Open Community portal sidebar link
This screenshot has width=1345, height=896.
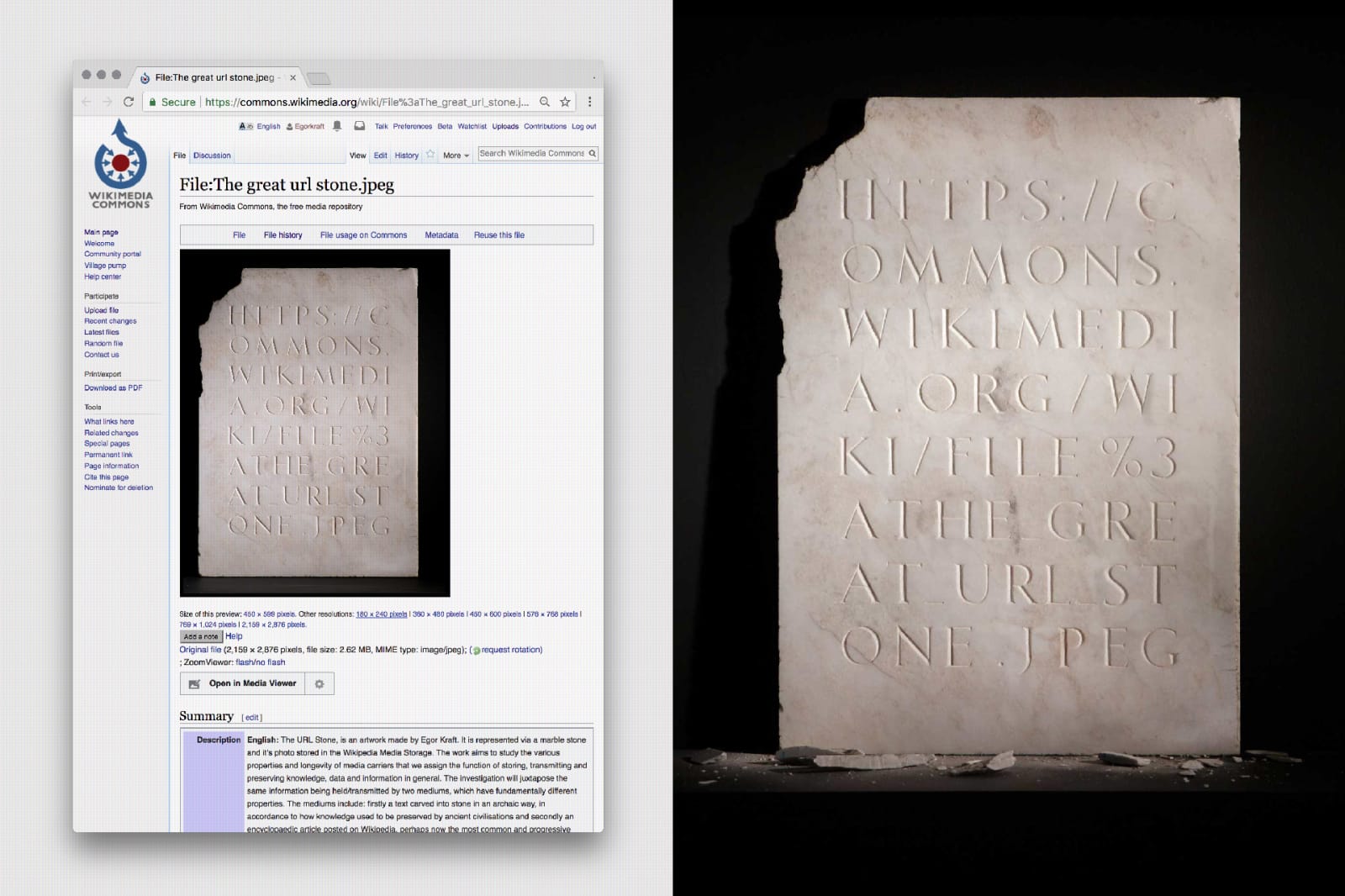point(113,254)
